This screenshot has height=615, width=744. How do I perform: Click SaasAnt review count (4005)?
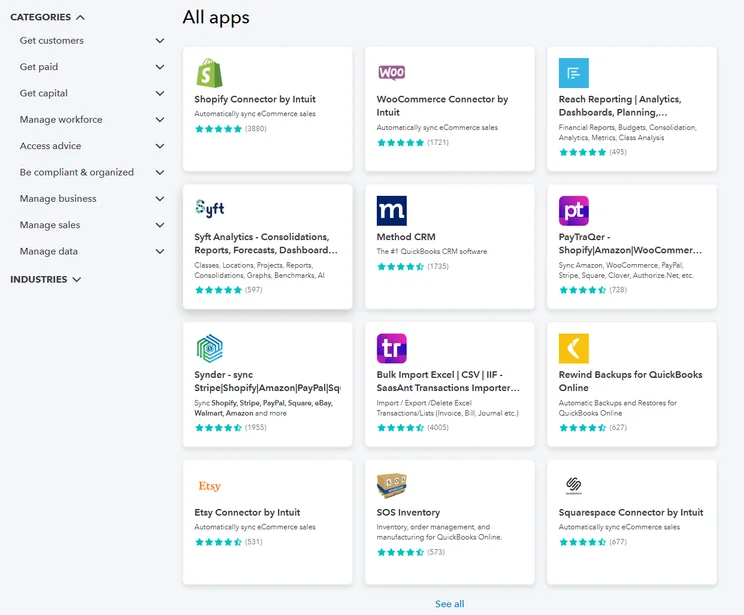pyautogui.click(x=438, y=428)
